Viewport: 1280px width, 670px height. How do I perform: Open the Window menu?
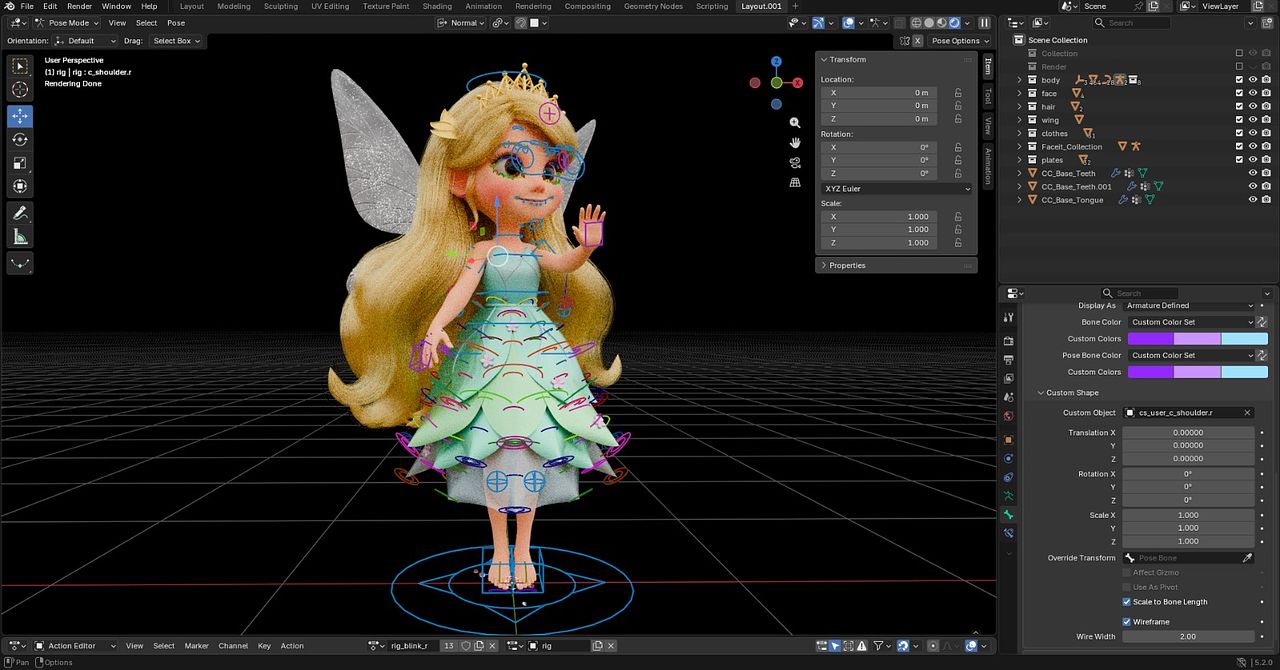coord(116,6)
